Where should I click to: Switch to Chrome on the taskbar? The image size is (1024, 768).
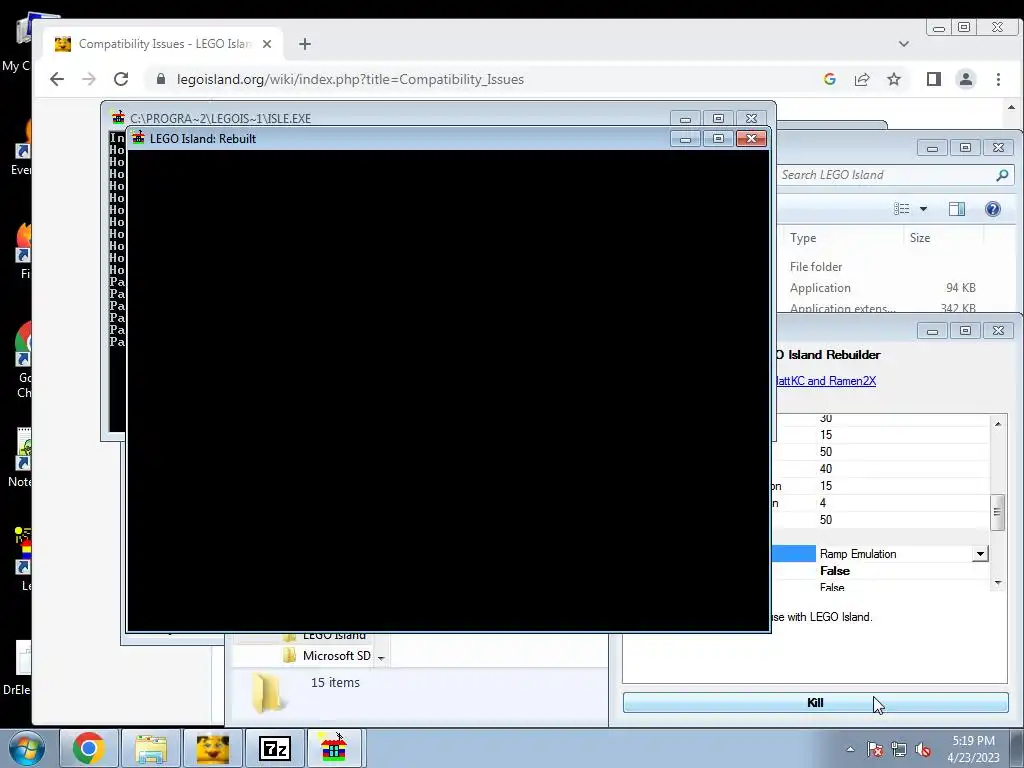click(x=89, y=748)
